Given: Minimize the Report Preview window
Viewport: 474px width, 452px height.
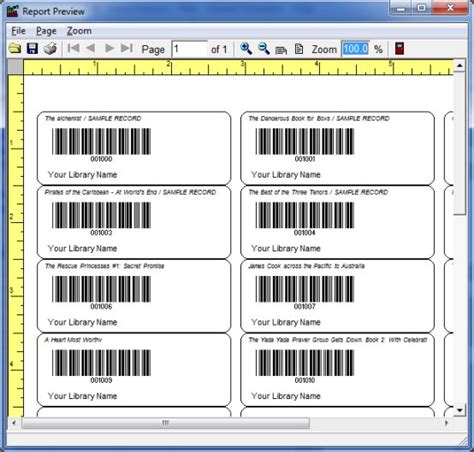Looking at the screenshot, I should (401, 8).
